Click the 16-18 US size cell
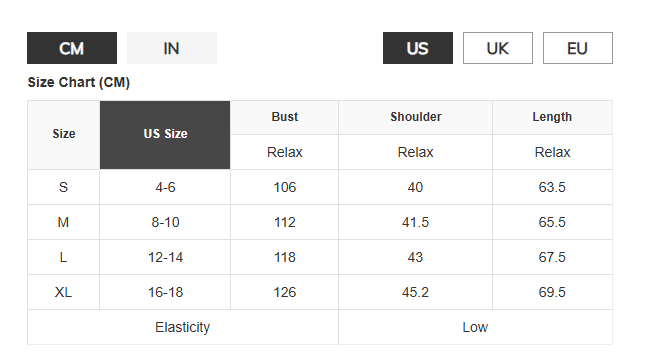This screenshot has width=655, height=362. coord(165,292)
